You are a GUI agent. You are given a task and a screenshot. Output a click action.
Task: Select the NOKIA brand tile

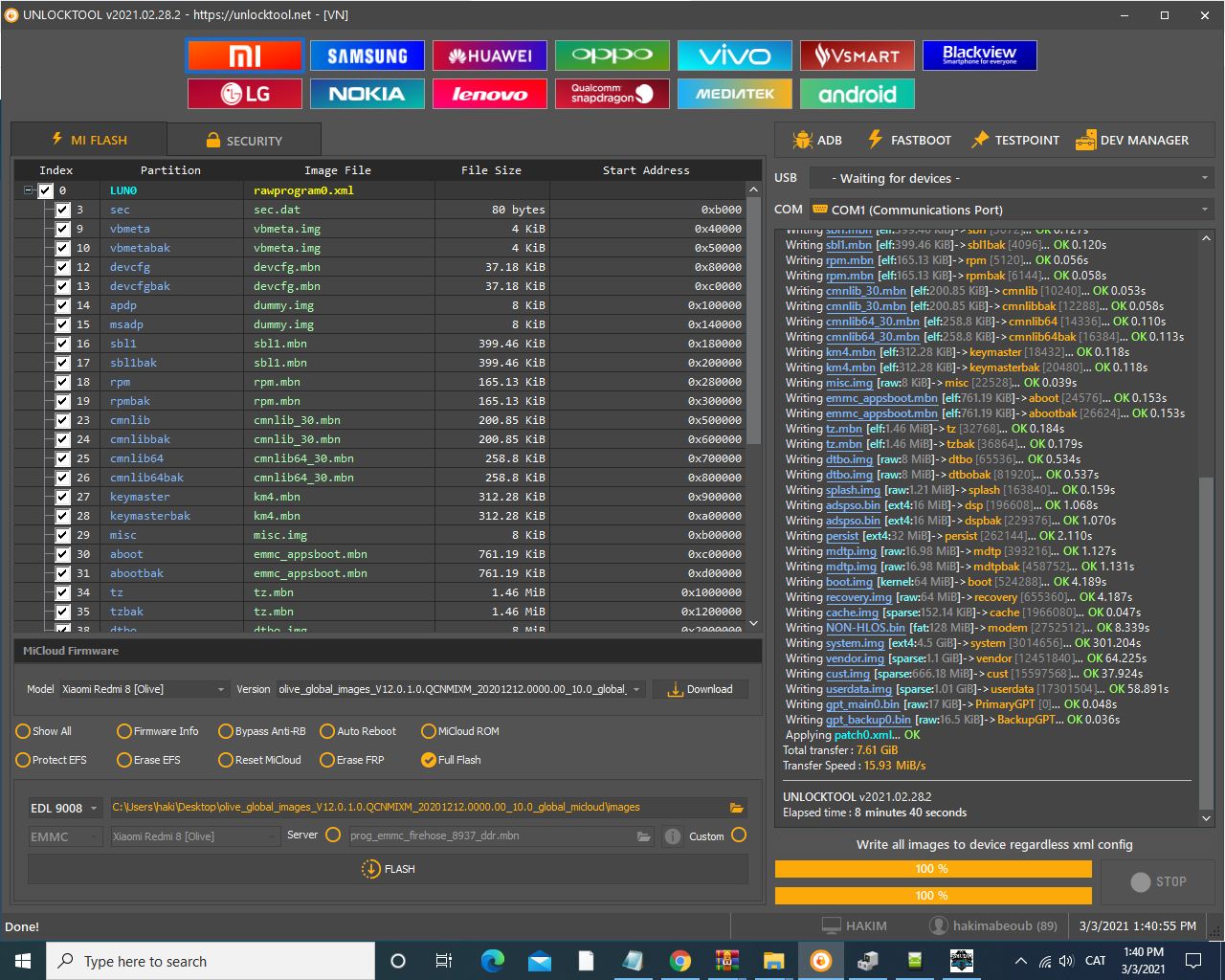pyautogui.click(x=367, y=94)
